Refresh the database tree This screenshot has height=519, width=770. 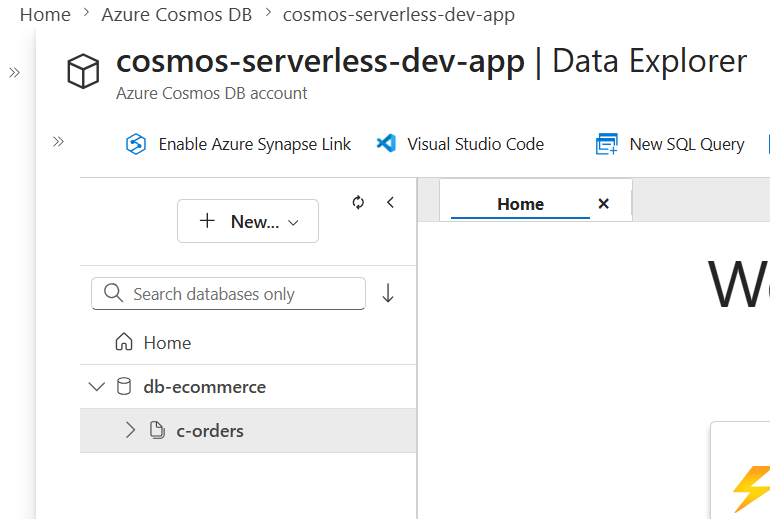click(358, 202)
